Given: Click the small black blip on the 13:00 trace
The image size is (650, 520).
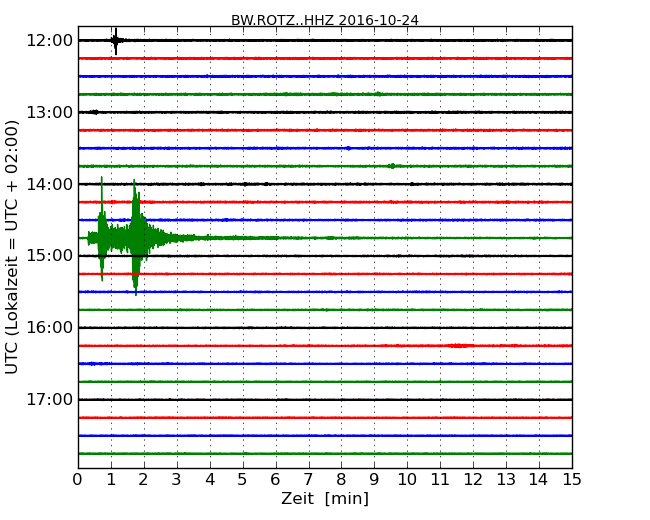Looking at the screenshot, I should point(95,112).
